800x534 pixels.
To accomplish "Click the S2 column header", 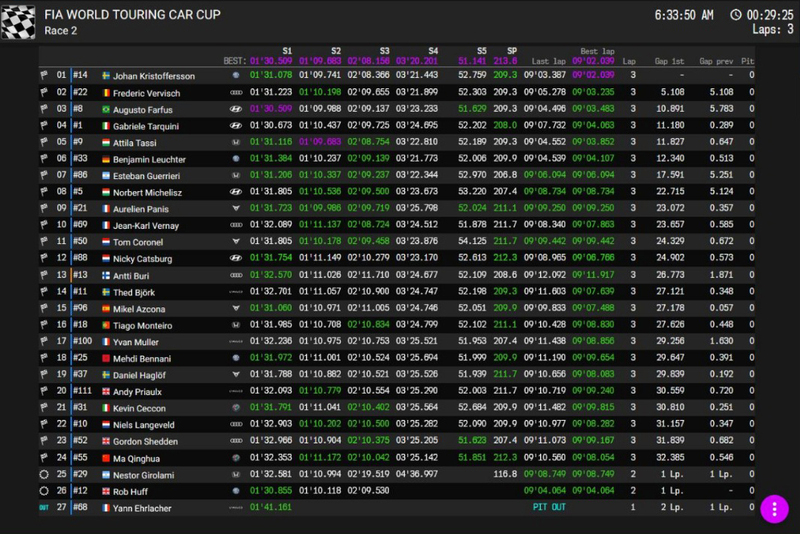I will (x=336, y=51).
